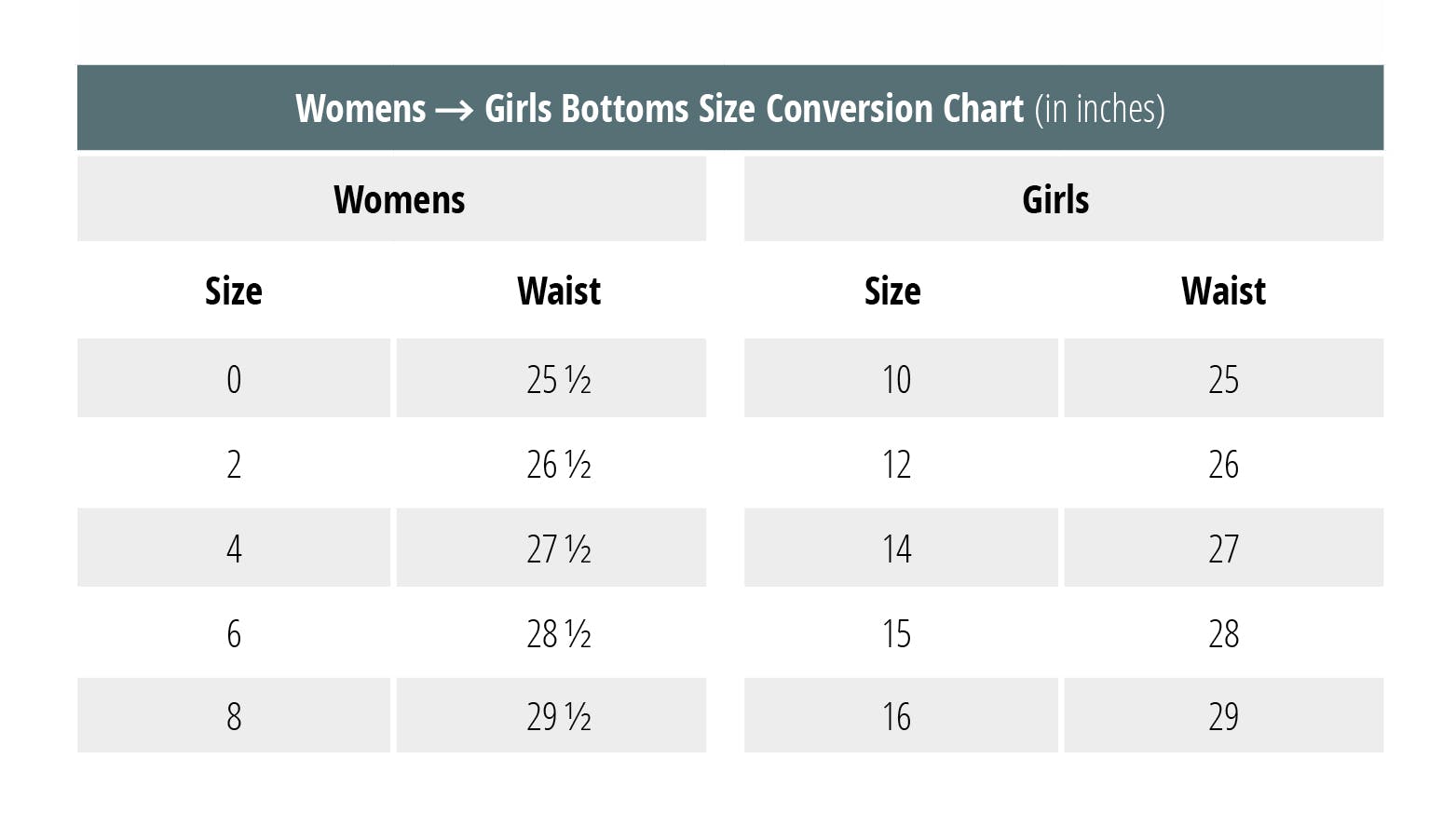Viewport: 1456px width, 813px height.
Task: Select the 25 ½ waist cell
Action: point(559,379)
